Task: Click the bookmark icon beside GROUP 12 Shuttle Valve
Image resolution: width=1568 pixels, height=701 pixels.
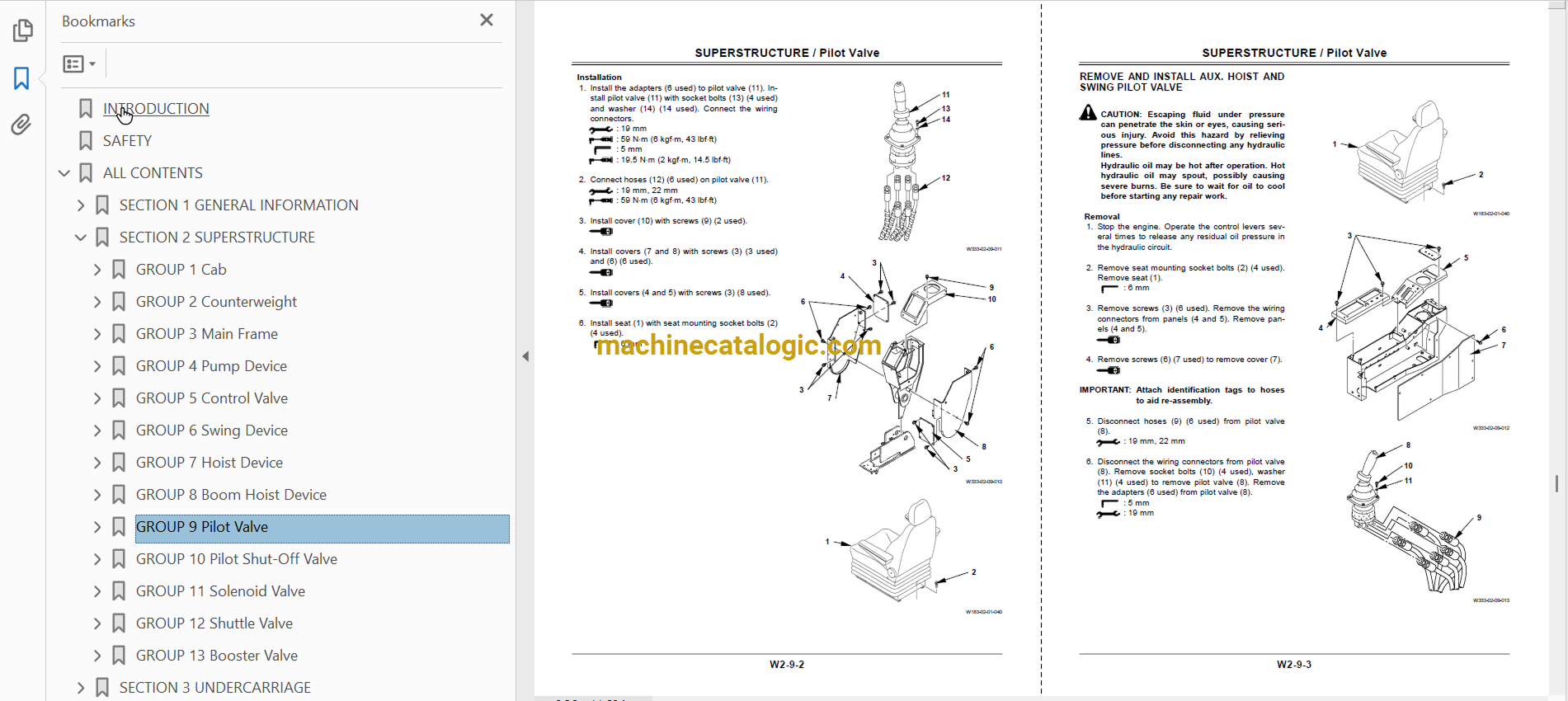Action: pos(119,623)
